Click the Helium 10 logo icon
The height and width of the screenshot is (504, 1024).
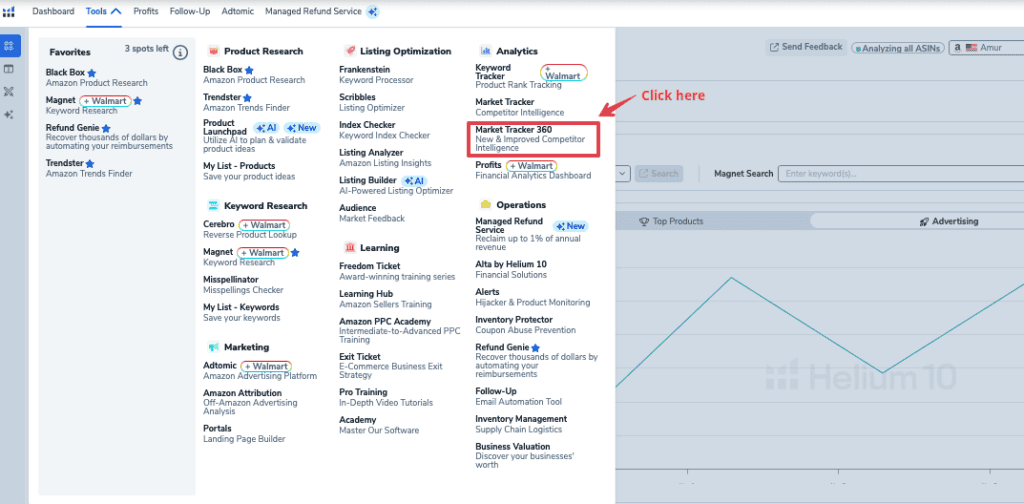9,12
